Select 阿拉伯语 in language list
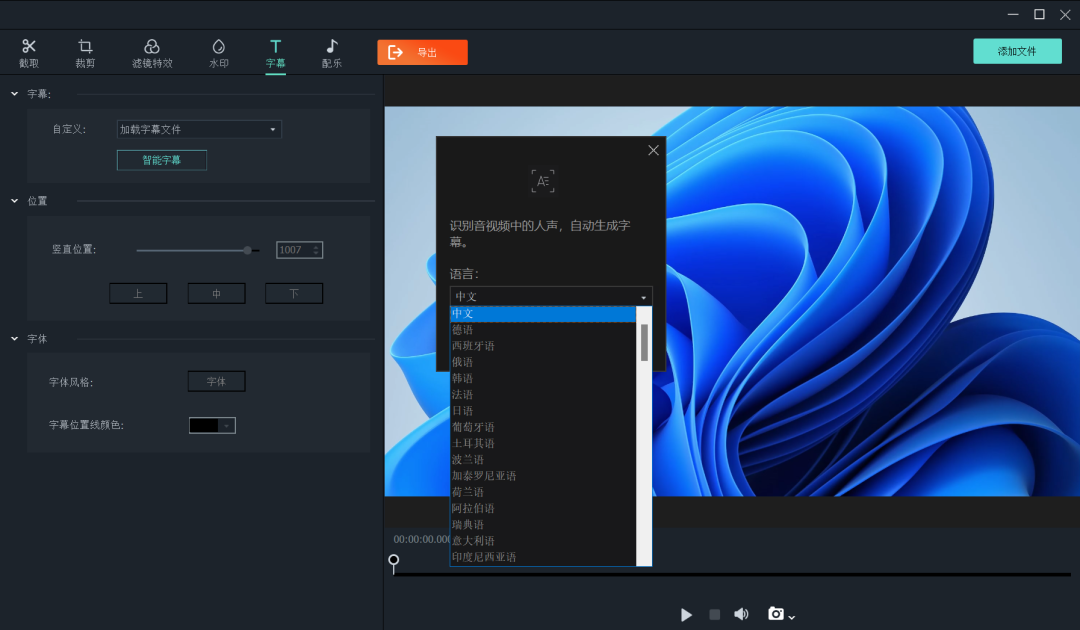This screenshot has height=630, width=1080. click(543, 508)
